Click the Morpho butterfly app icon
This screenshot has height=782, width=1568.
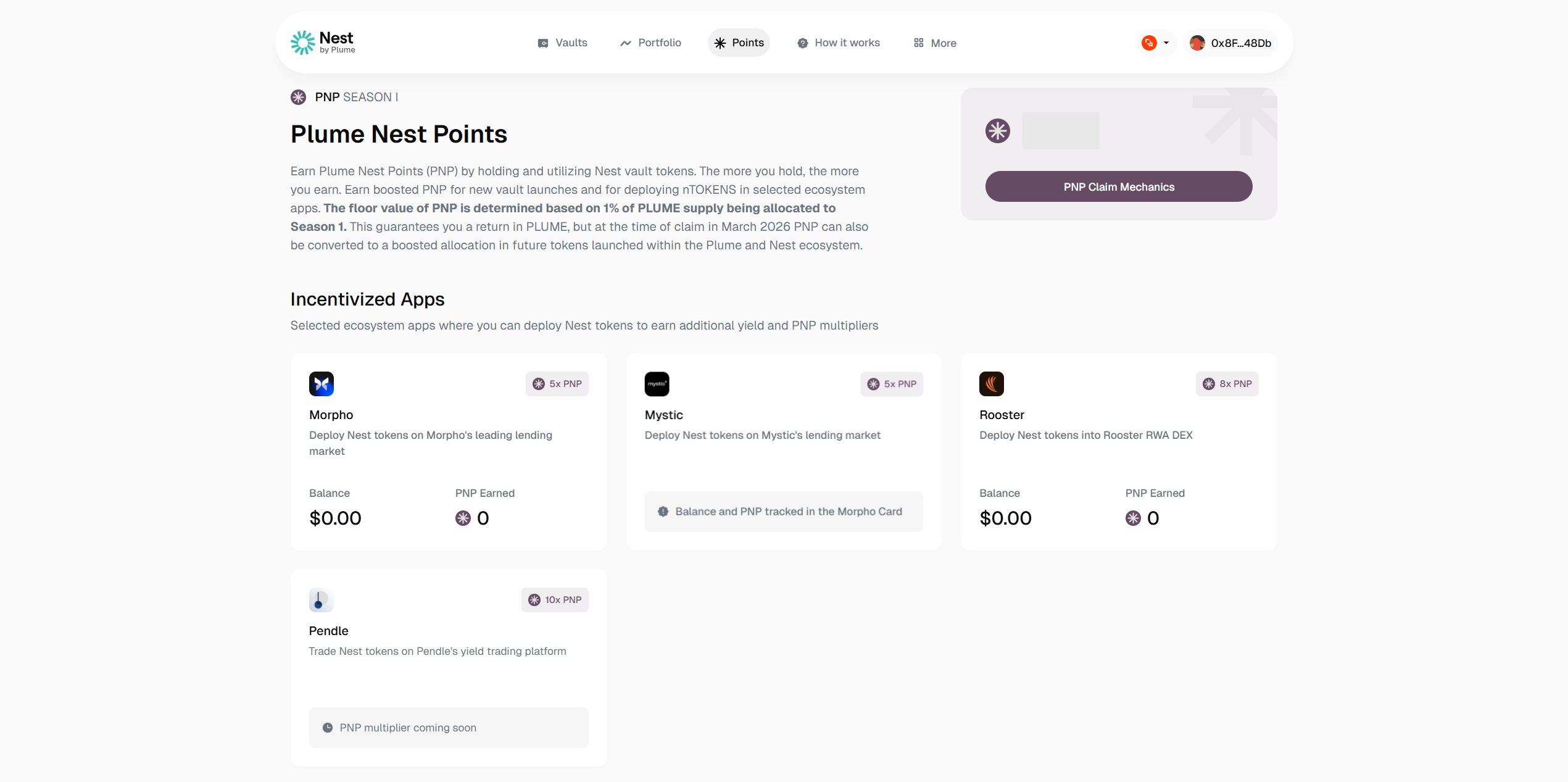(x=321, y=384)
